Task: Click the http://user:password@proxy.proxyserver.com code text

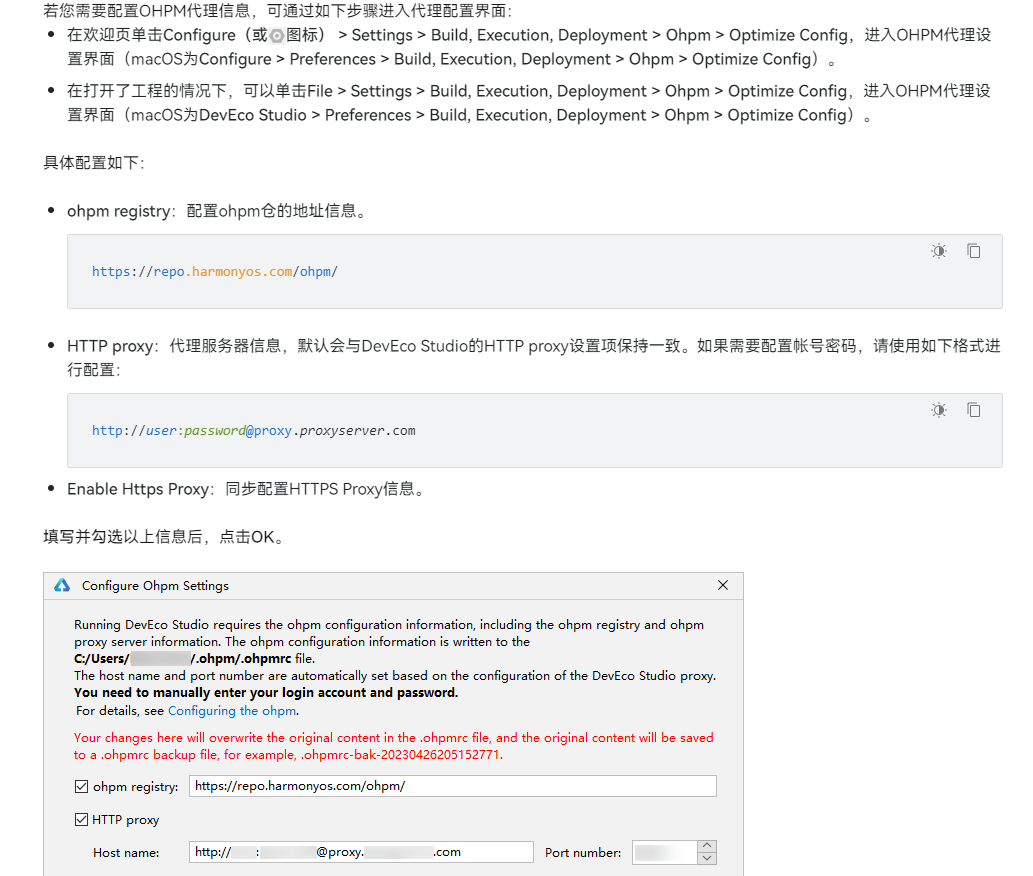Action: tap(254, 431)
